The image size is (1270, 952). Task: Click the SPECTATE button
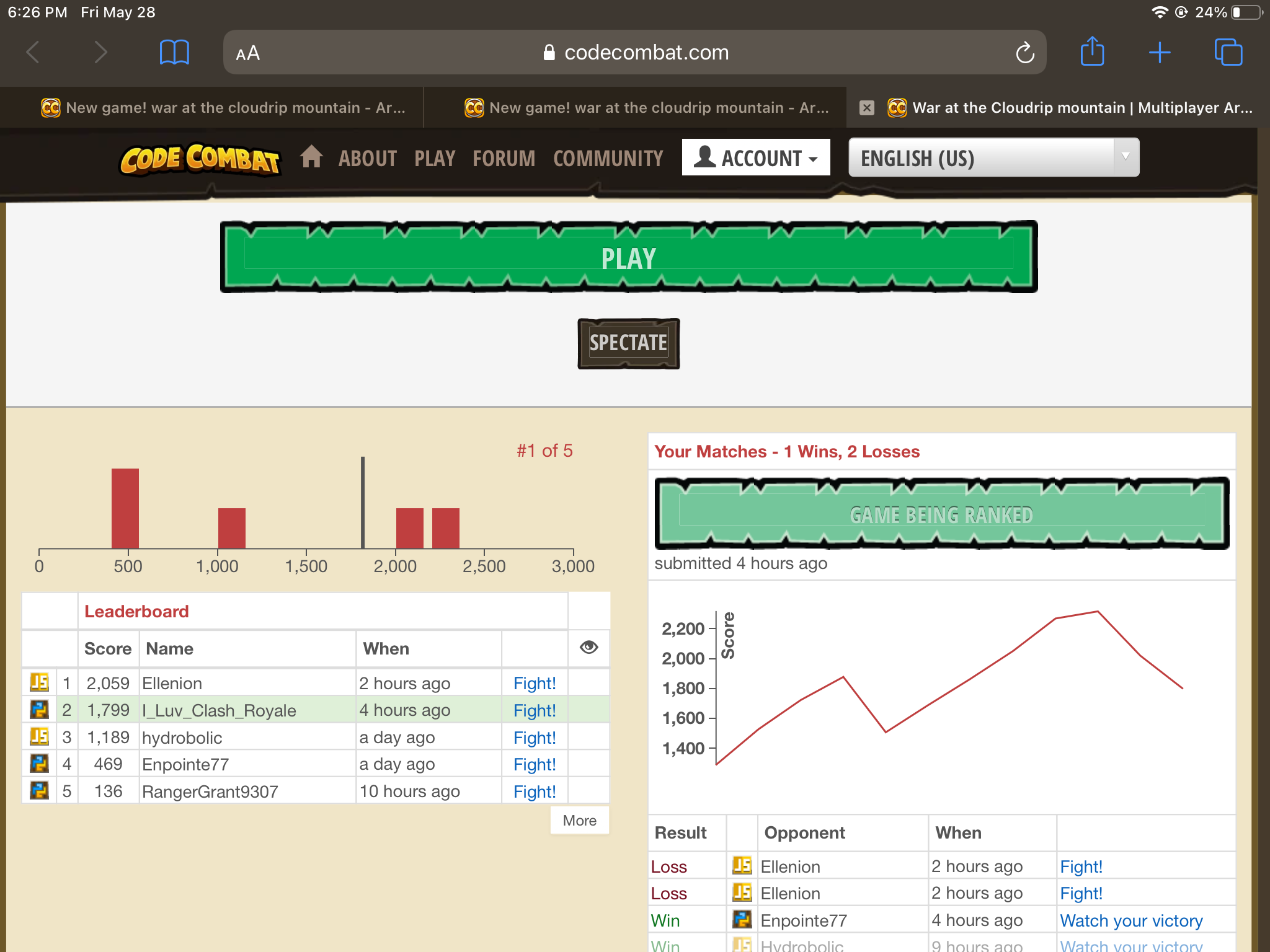(x=628, y=343)
